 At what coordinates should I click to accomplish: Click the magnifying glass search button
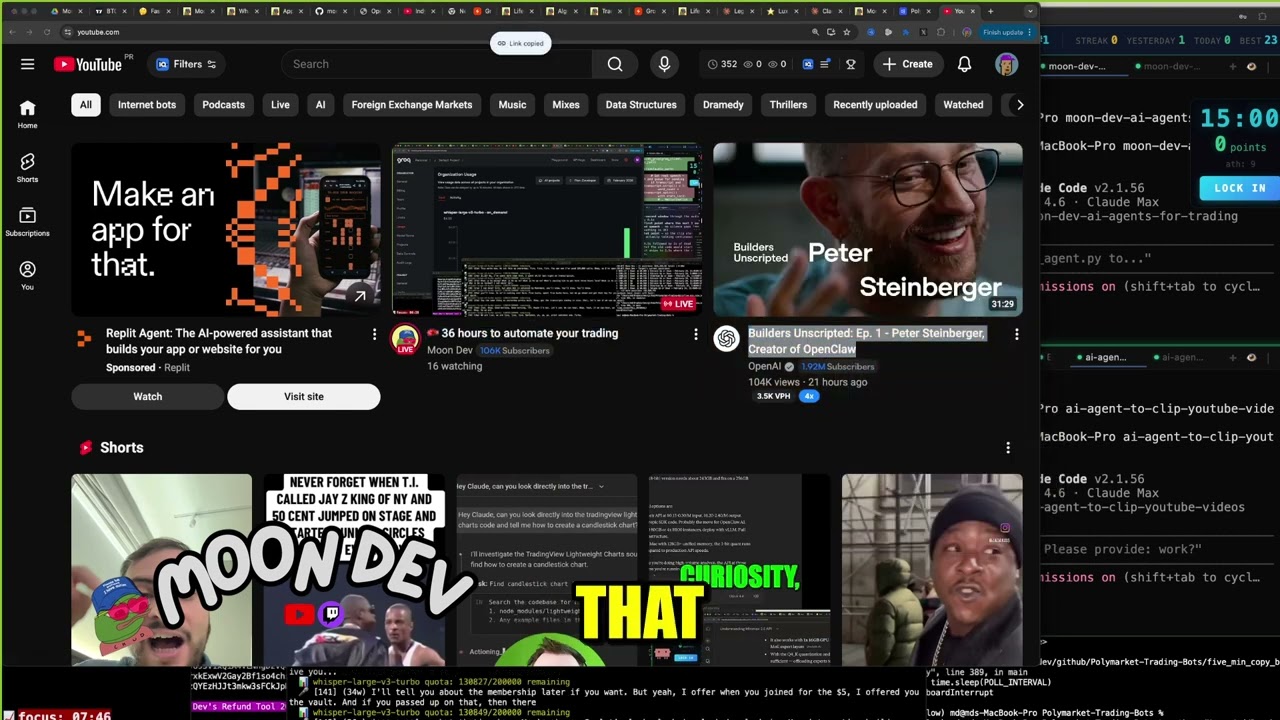tap(615, 64)
